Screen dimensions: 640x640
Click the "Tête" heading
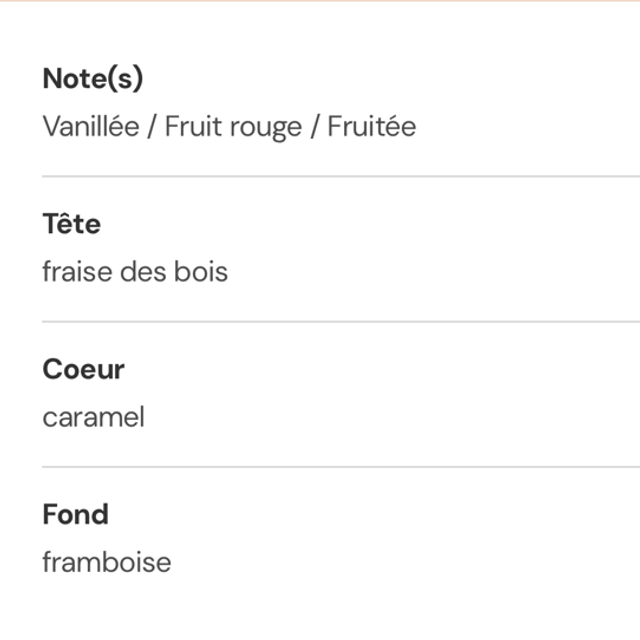click(71, 224)
